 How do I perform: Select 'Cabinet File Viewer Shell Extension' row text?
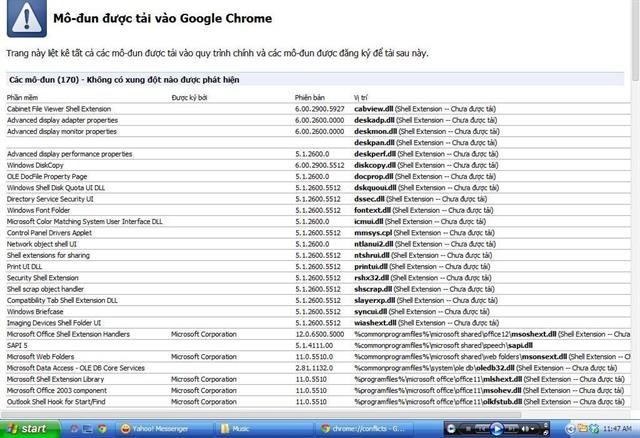click(x=59, y=109)
